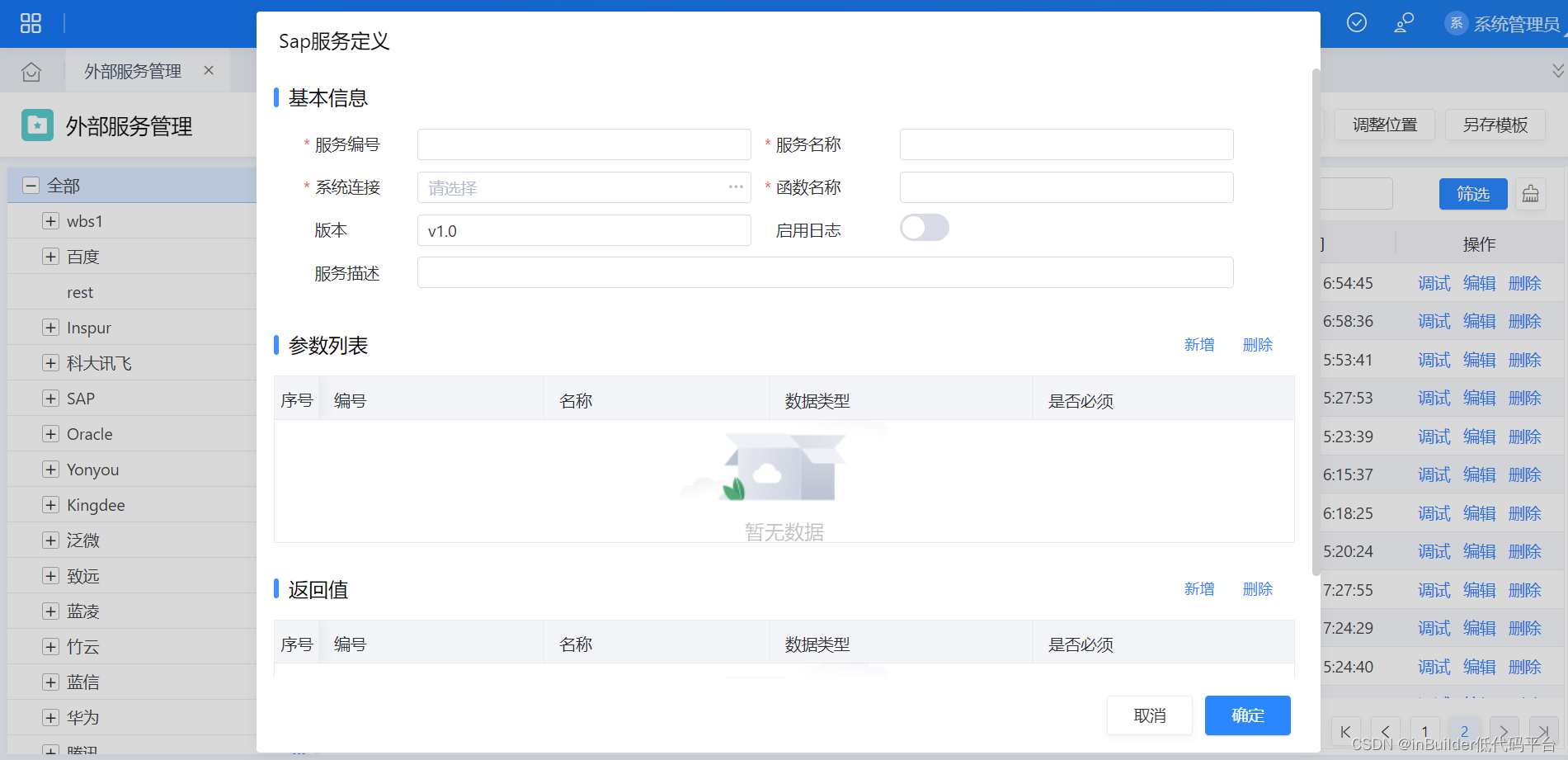Go to previous page arrow
The height and width of the screenshot is (760, 1568).
click(1386, 732)
